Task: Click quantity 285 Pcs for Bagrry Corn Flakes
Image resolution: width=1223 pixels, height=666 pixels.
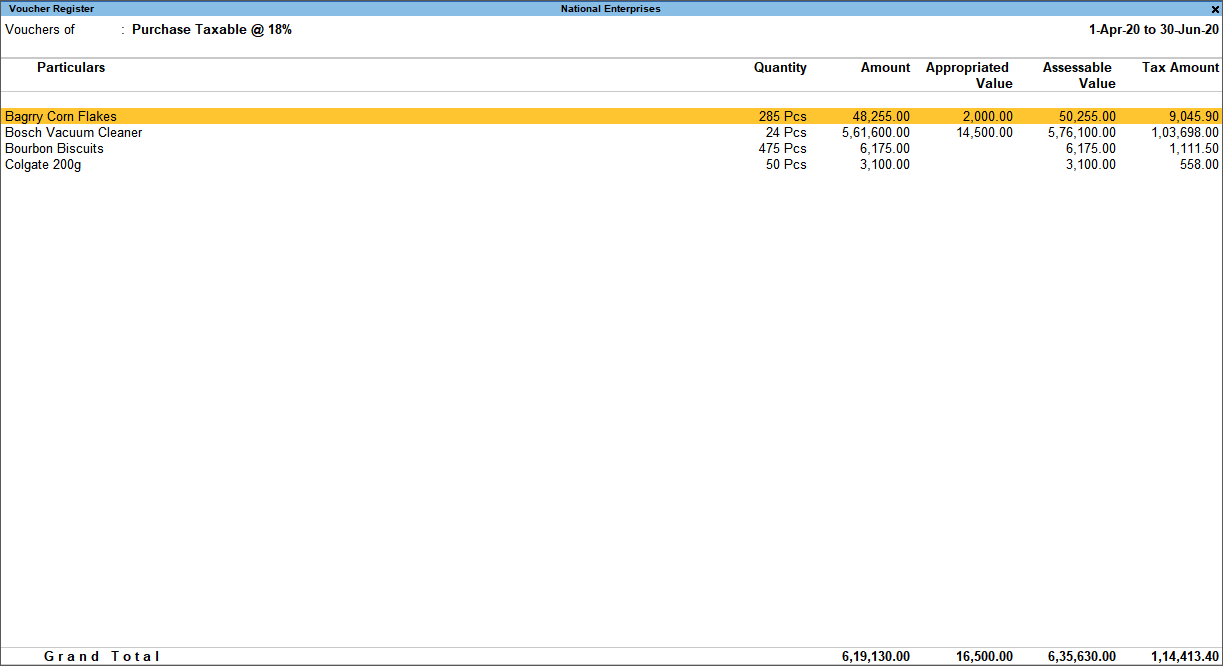Action: (x=782, y=116)
